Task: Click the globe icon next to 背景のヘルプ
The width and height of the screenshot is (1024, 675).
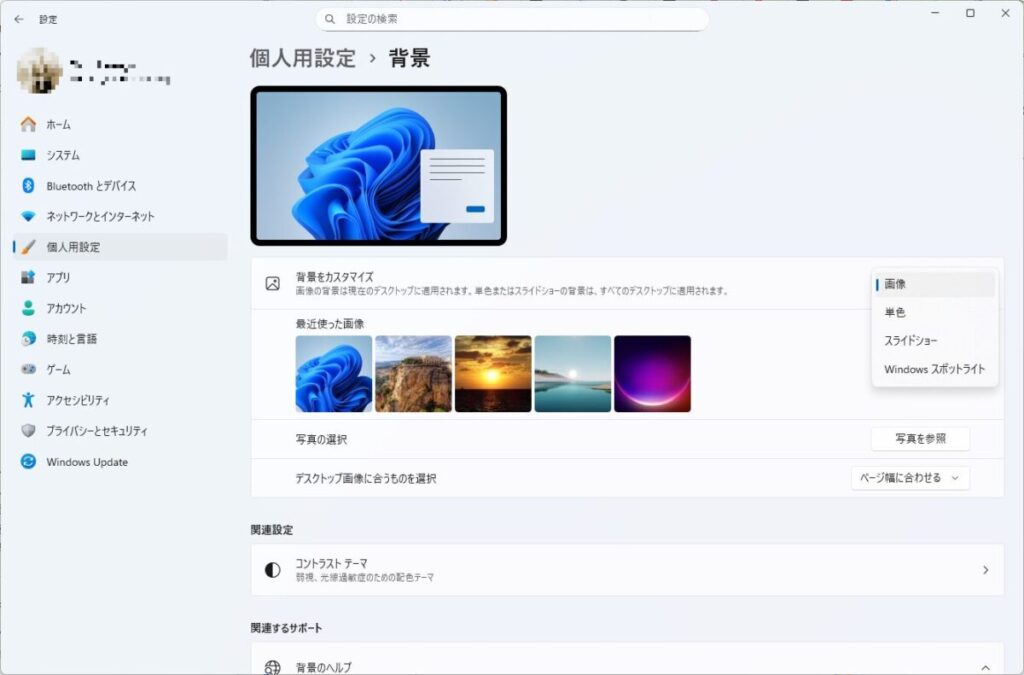Action: pyautogui.click(x=272, y=667)
